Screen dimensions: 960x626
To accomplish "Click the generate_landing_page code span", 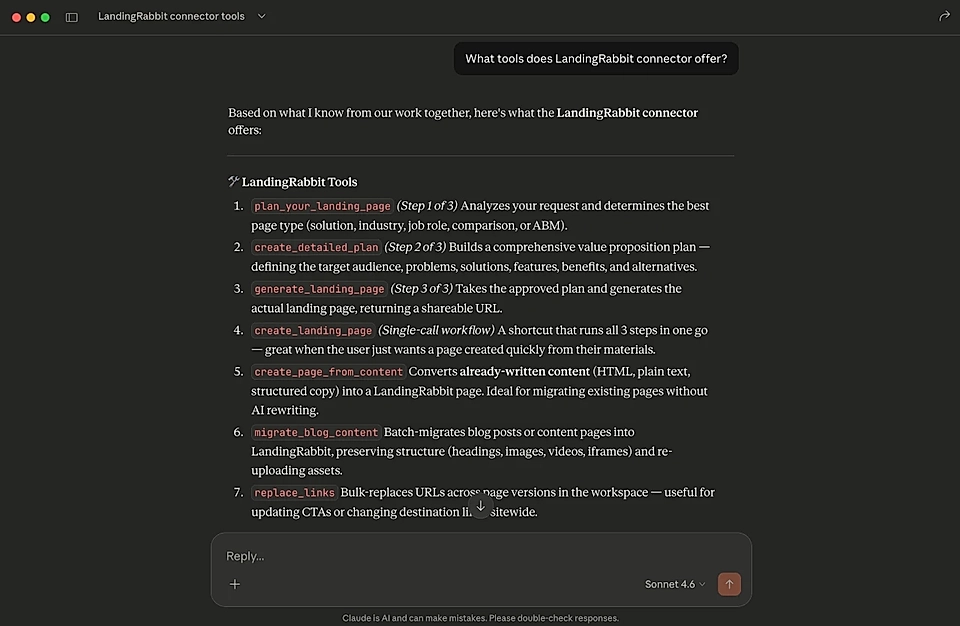I will coord(319,288).
